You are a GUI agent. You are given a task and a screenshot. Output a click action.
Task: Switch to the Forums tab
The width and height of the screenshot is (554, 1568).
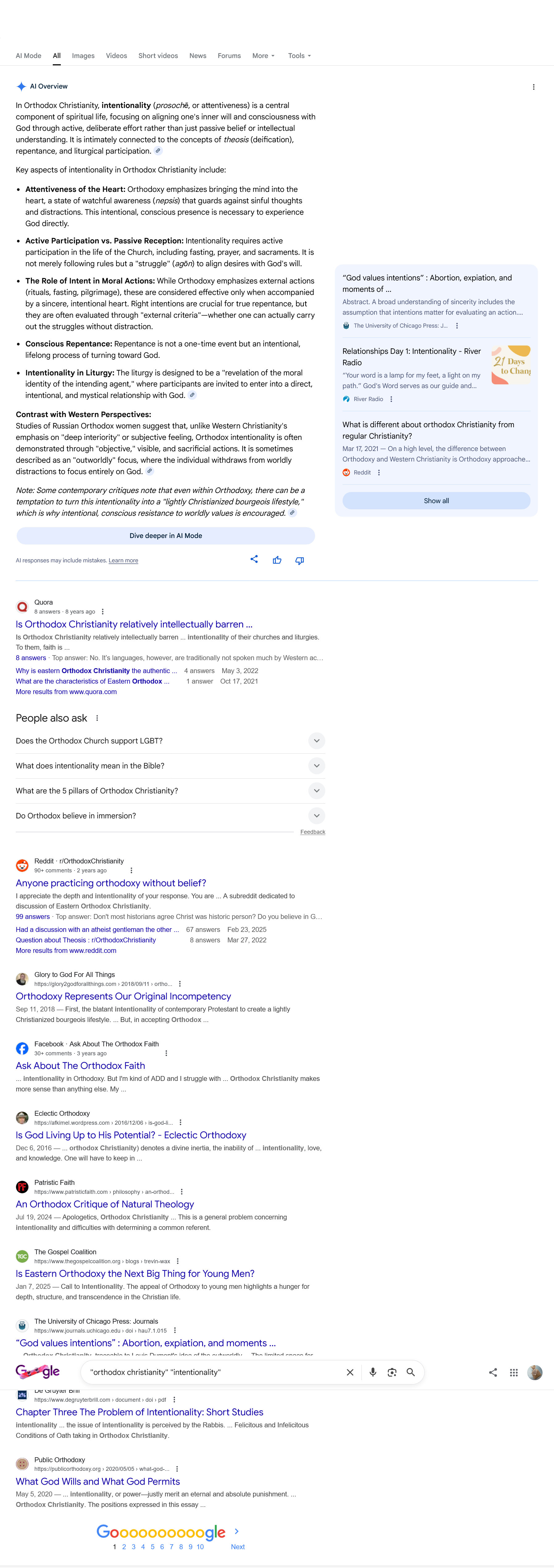coord(229,56)
